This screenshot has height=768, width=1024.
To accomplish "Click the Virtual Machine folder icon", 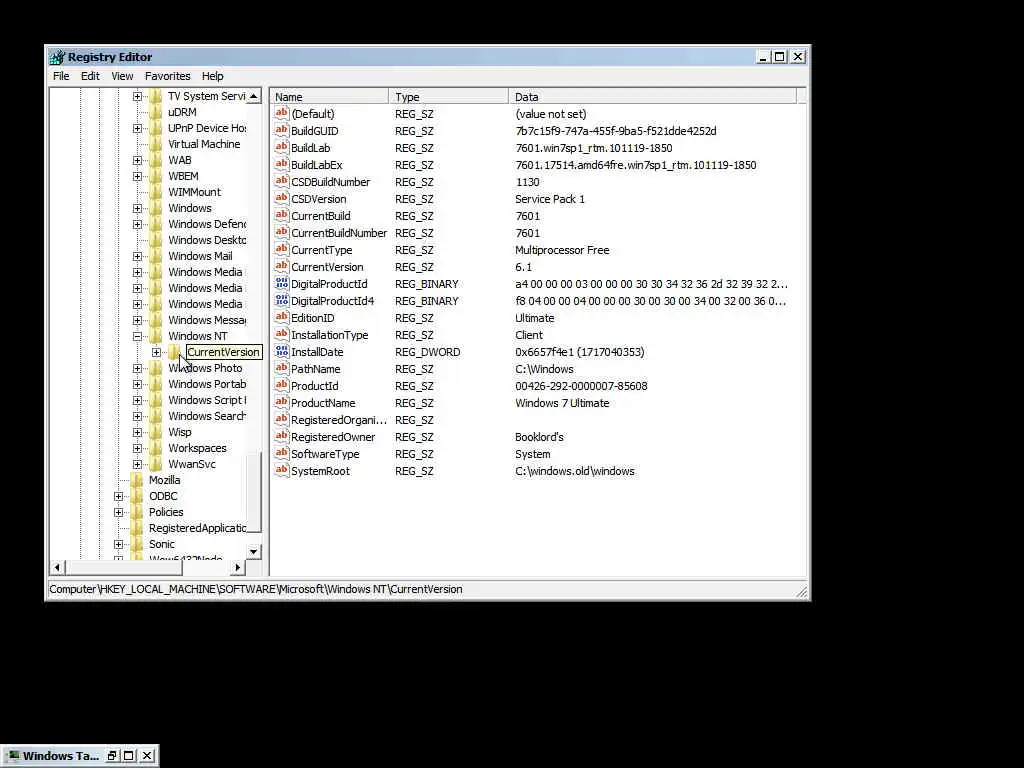I will click(156, 144).
